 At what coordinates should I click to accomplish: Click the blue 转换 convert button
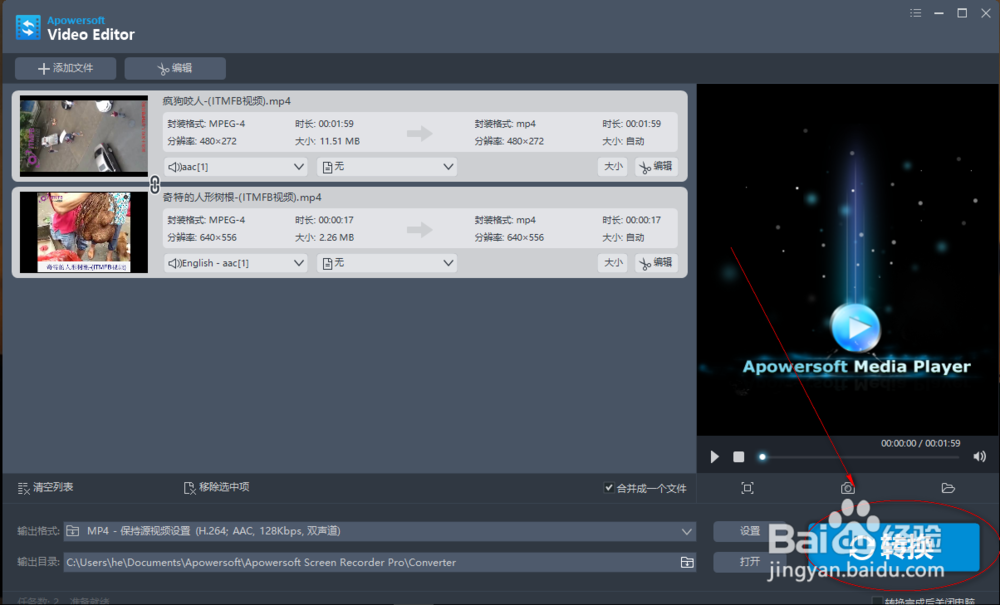click(893, 547)
